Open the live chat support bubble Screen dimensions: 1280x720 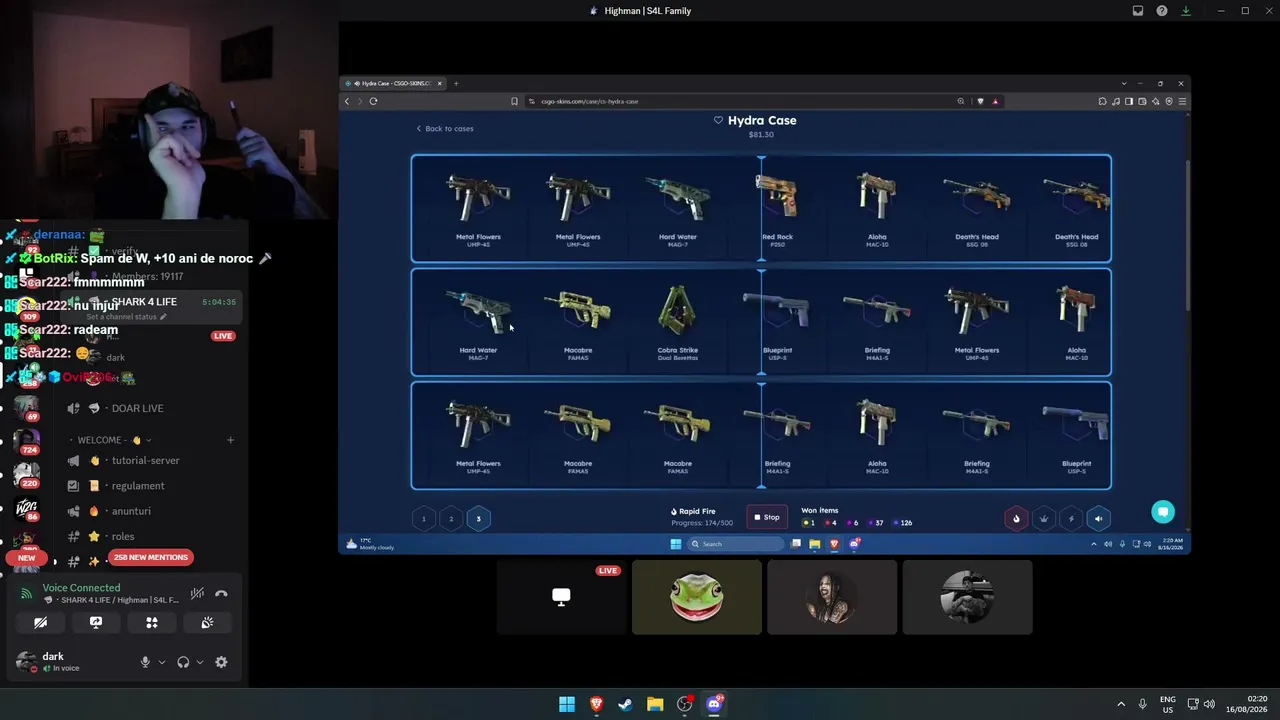(1162, 512)
